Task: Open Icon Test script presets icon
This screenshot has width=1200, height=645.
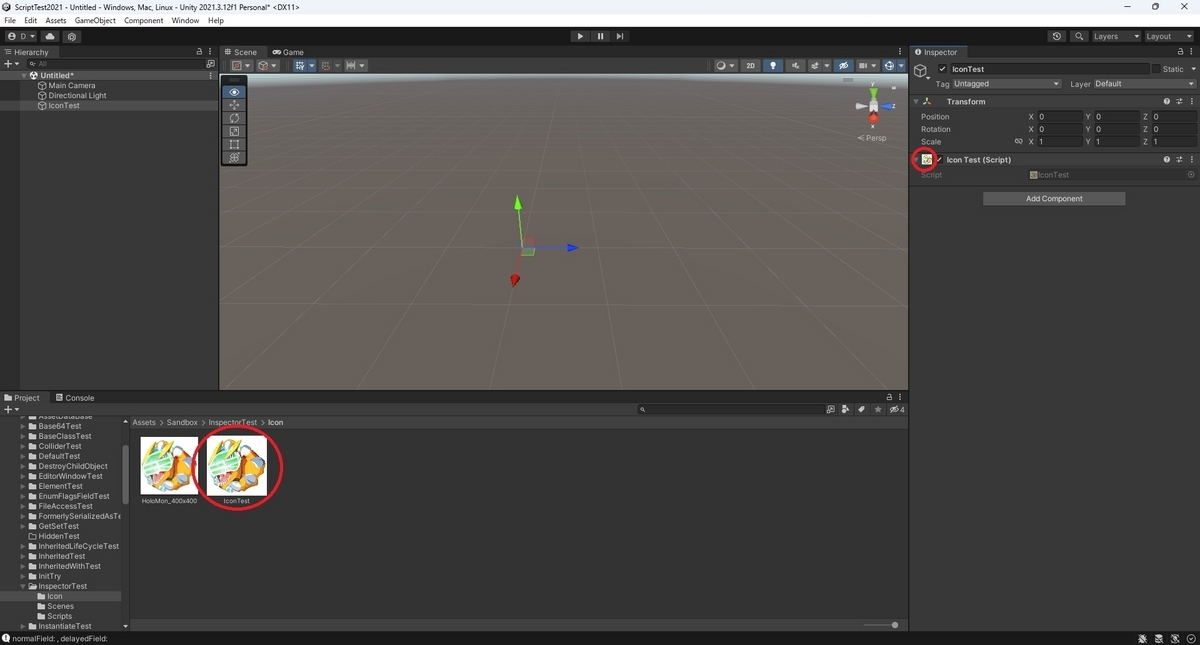Action: point(1179,159)
